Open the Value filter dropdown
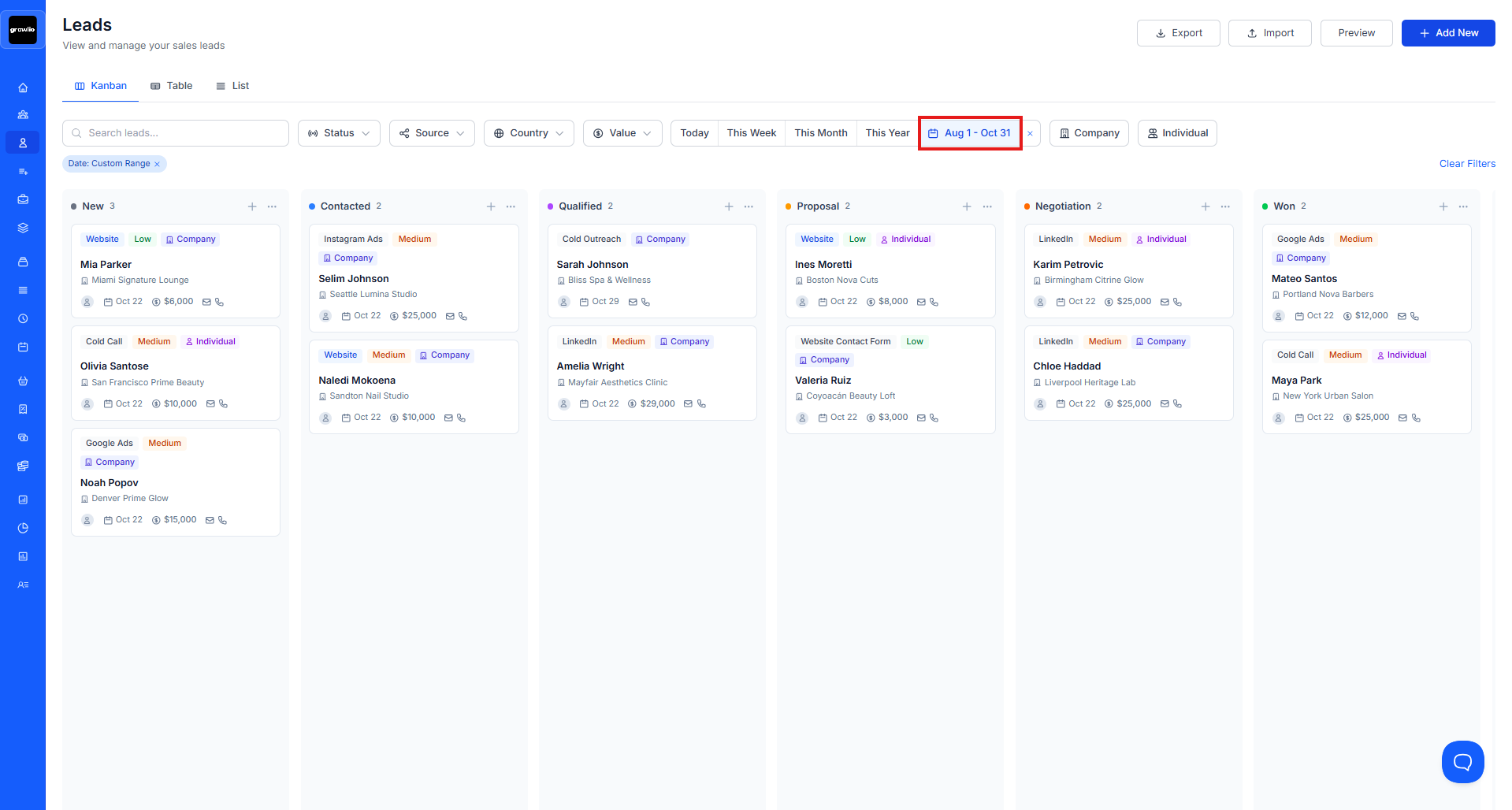 622,133
